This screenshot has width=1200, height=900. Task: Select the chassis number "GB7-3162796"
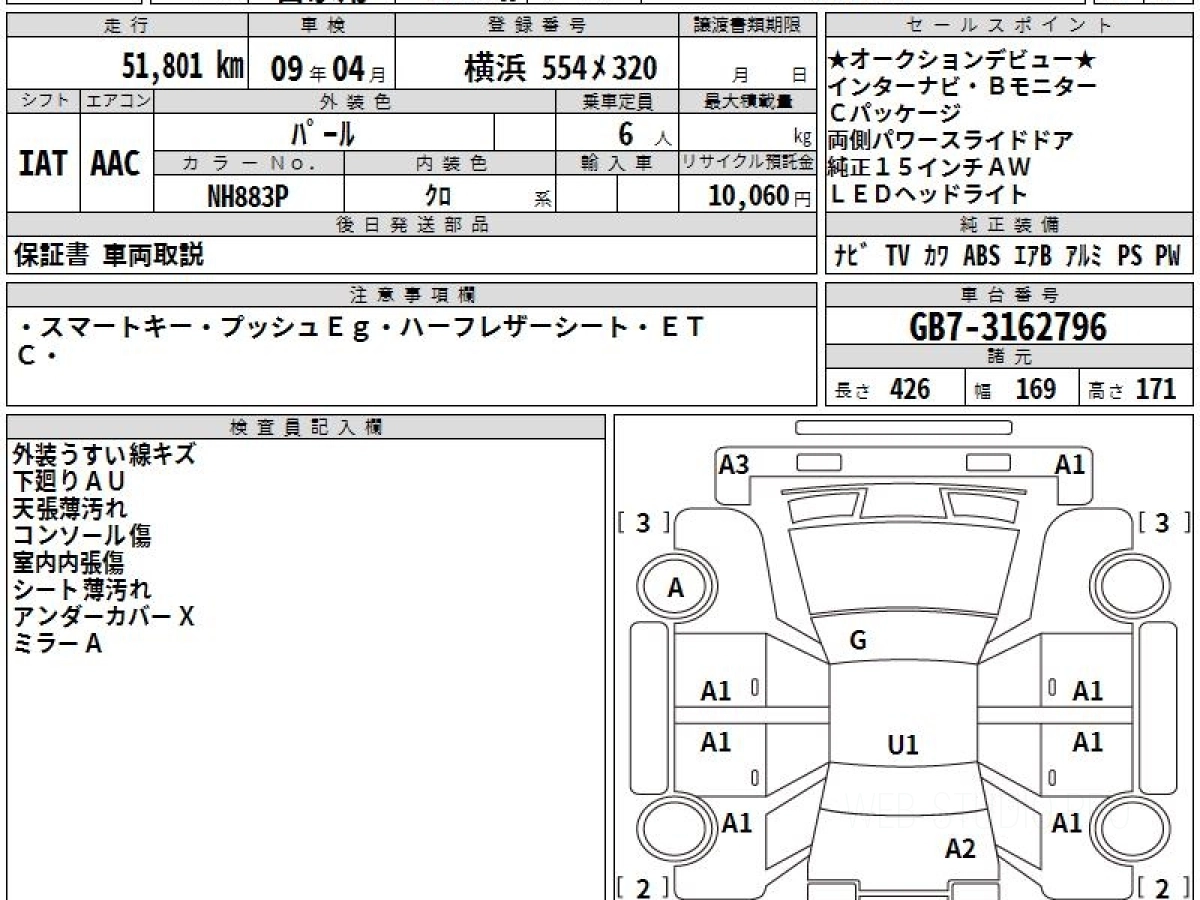(x=1008, y=327)
